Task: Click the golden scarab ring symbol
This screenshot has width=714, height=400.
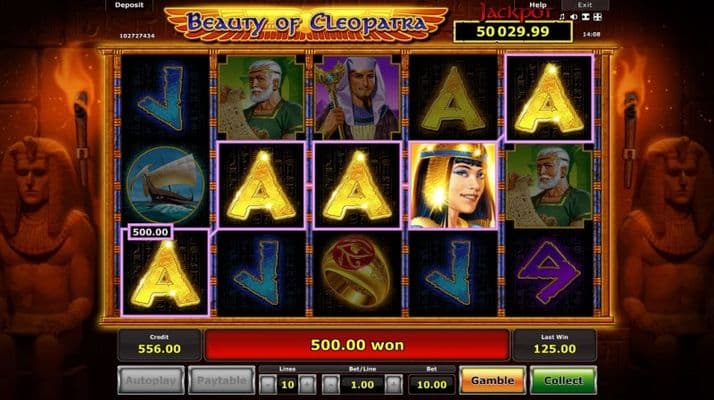Action: [357, 273]
